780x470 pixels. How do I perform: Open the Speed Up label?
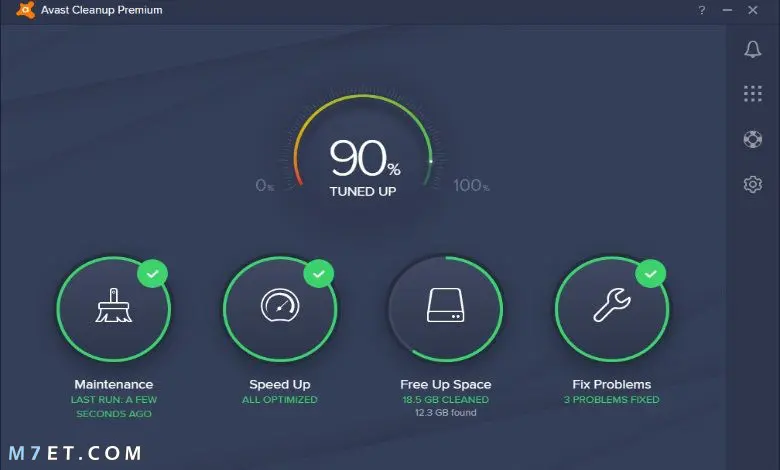[280, 384]
